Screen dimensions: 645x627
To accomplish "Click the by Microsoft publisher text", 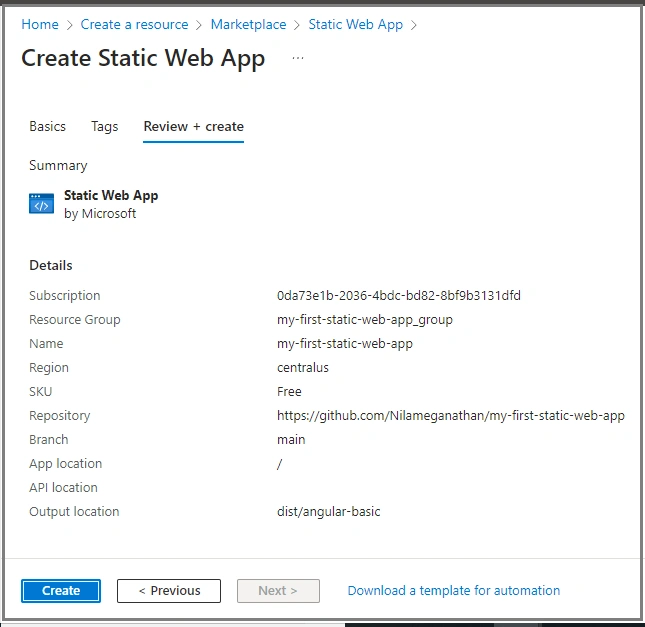I will click(x=100, y=214).
